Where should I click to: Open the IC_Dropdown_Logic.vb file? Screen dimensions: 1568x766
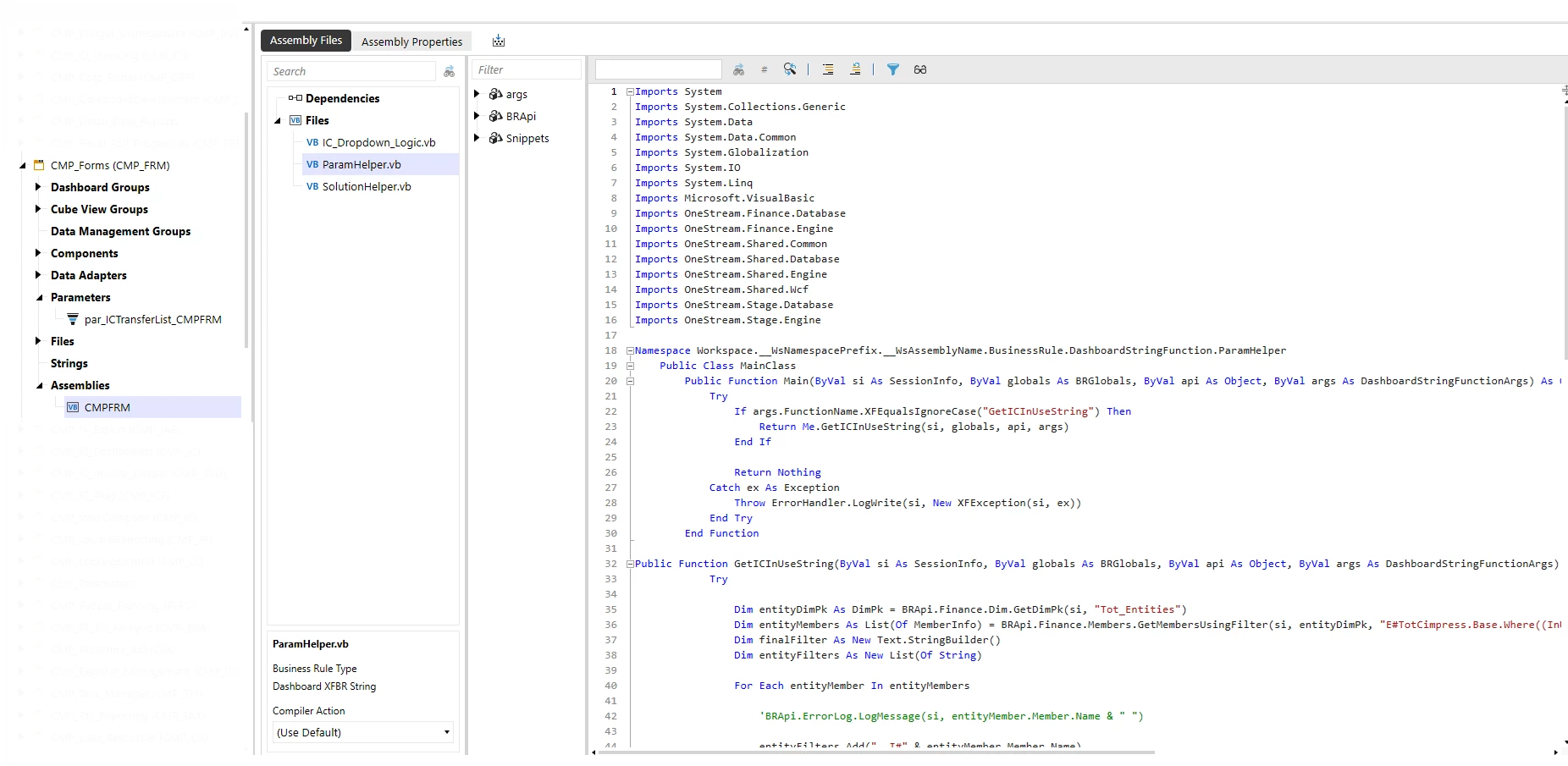378,142
